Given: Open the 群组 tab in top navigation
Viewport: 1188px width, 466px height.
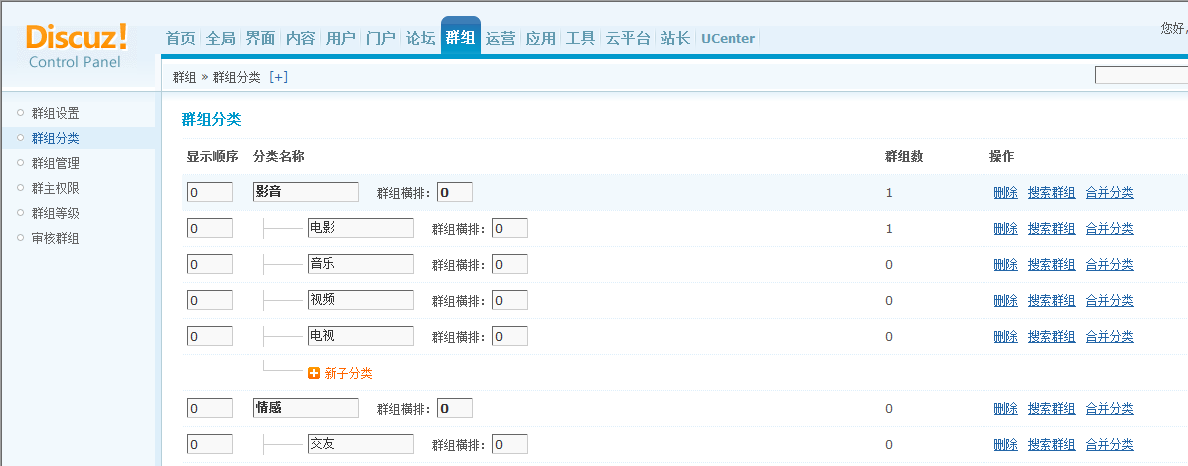Looking at the screenshot, I should (460, 38).
